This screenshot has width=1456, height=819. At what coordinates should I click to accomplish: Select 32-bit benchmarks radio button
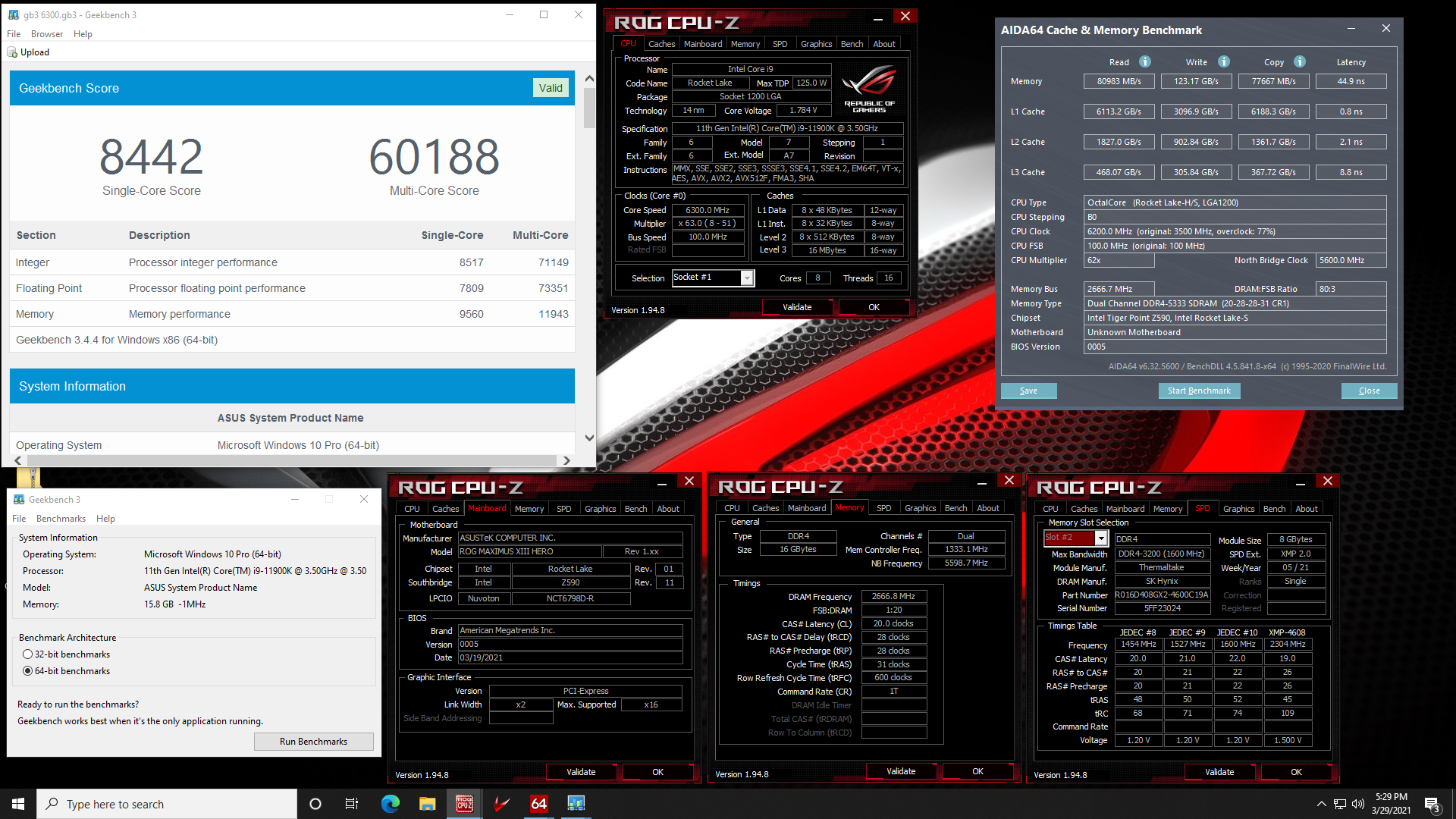click(28, 654)
